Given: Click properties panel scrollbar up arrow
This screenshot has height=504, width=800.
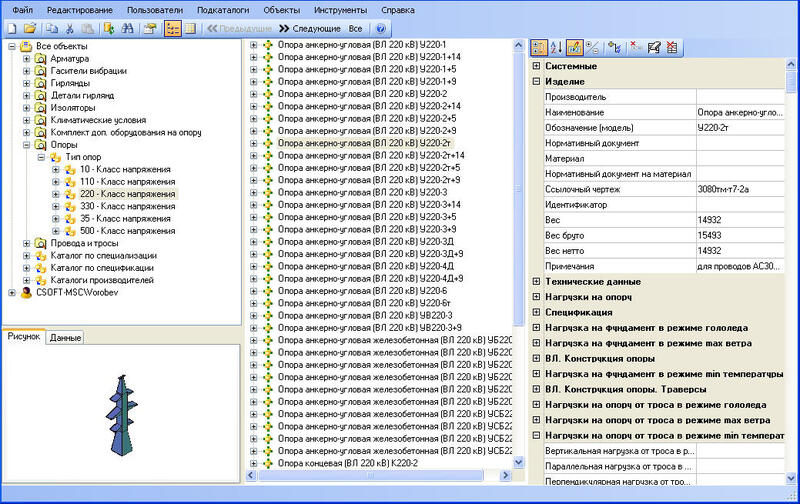Looking at the screenshot, I should pos(791,64).
